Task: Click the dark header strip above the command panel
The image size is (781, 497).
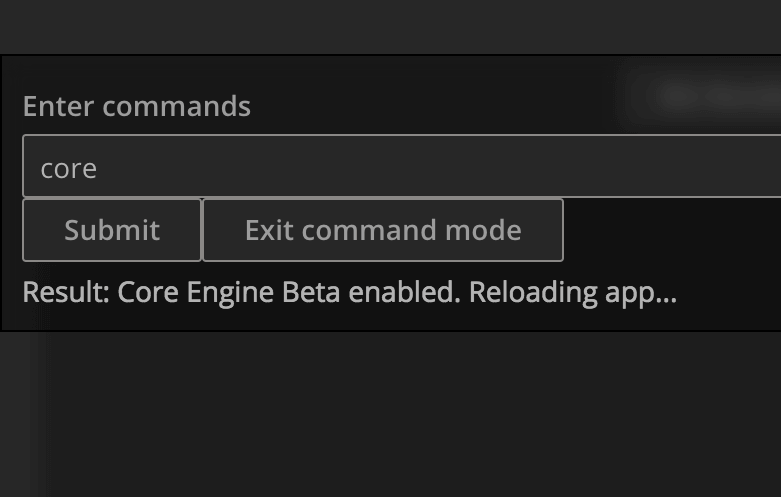Action: [390, 26]
